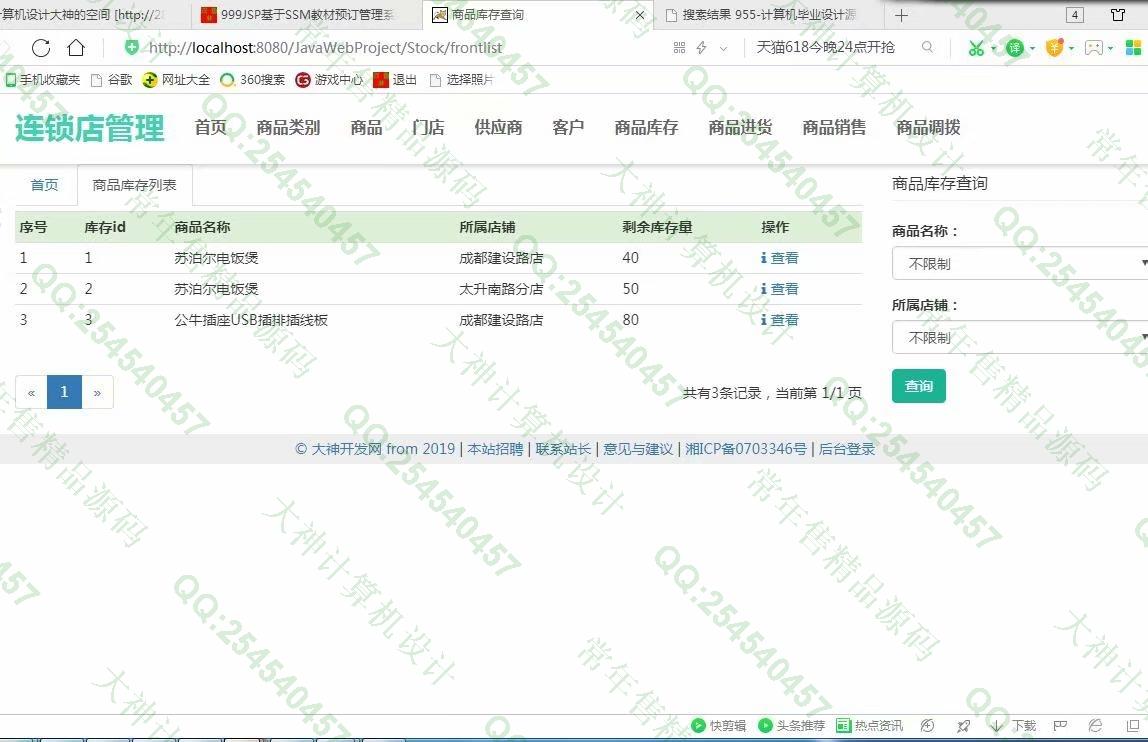Open the 所属店铺 dropdown
This screenshot has height=742, width=1148.
[1020, 338]
